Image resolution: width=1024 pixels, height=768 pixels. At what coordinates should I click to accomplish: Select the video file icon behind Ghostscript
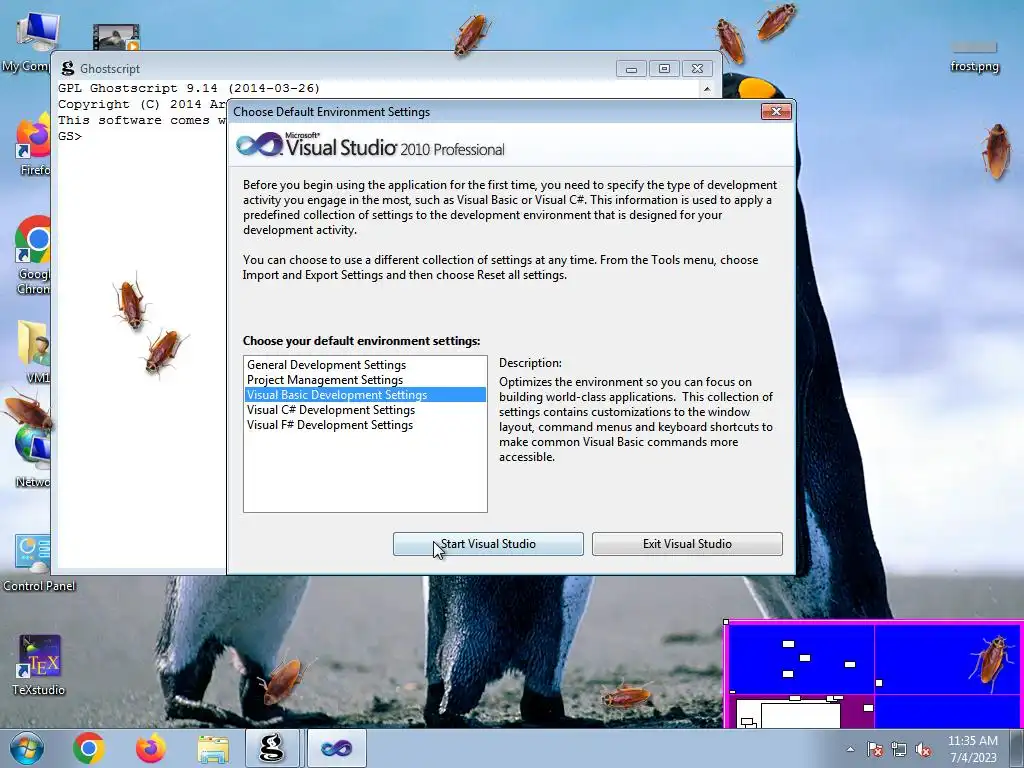(116, 37)
